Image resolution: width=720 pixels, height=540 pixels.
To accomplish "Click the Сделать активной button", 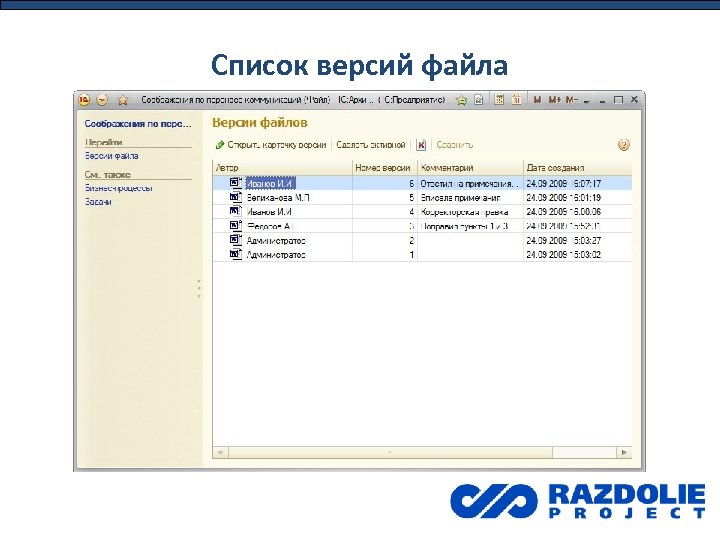I will 371,145.
